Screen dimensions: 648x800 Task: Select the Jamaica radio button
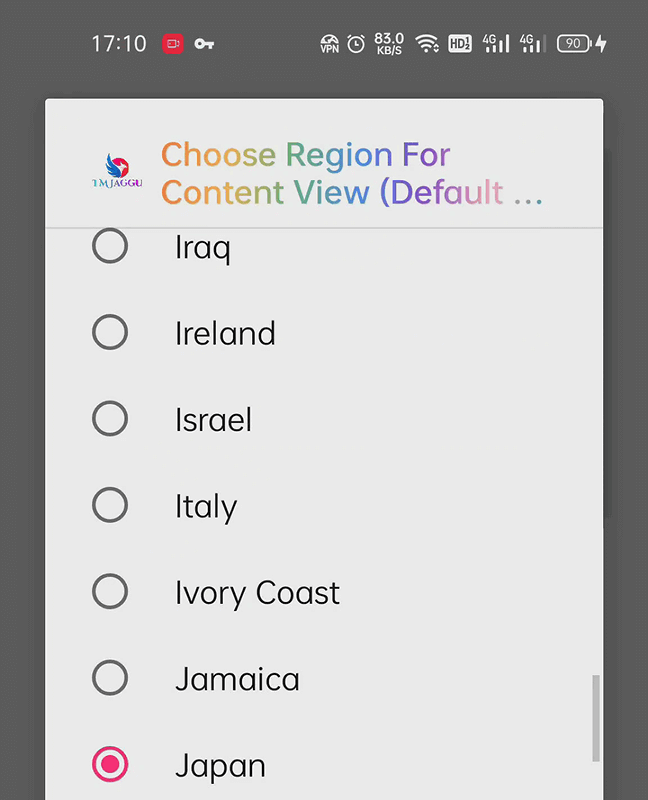coord(110,678)
